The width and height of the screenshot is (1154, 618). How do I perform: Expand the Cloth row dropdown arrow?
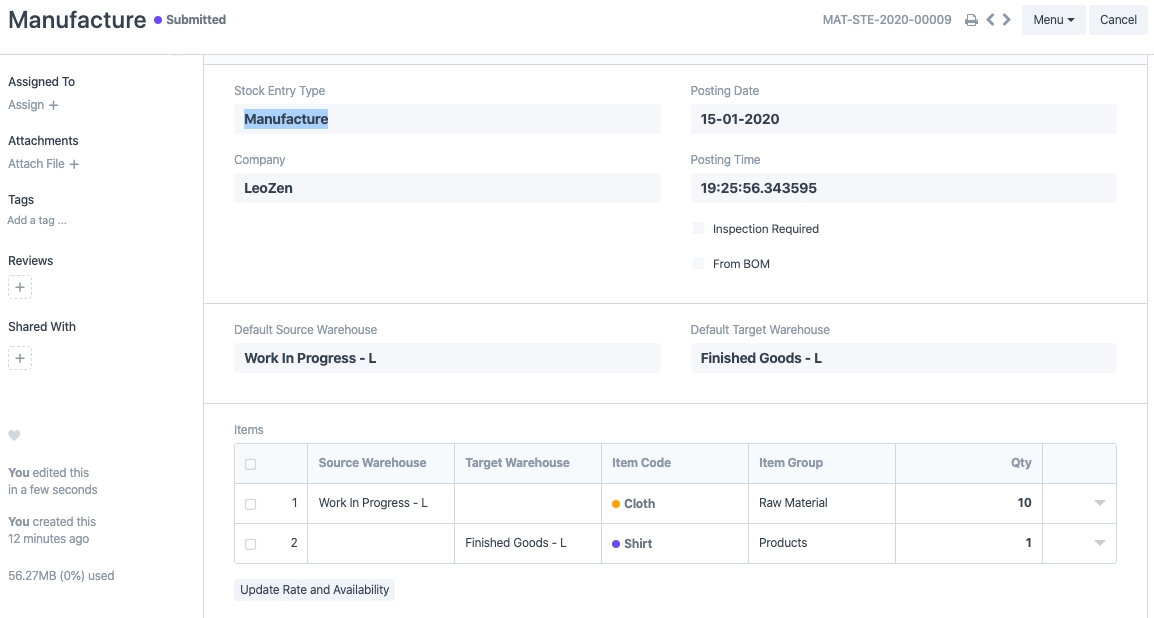(1100, 503)
